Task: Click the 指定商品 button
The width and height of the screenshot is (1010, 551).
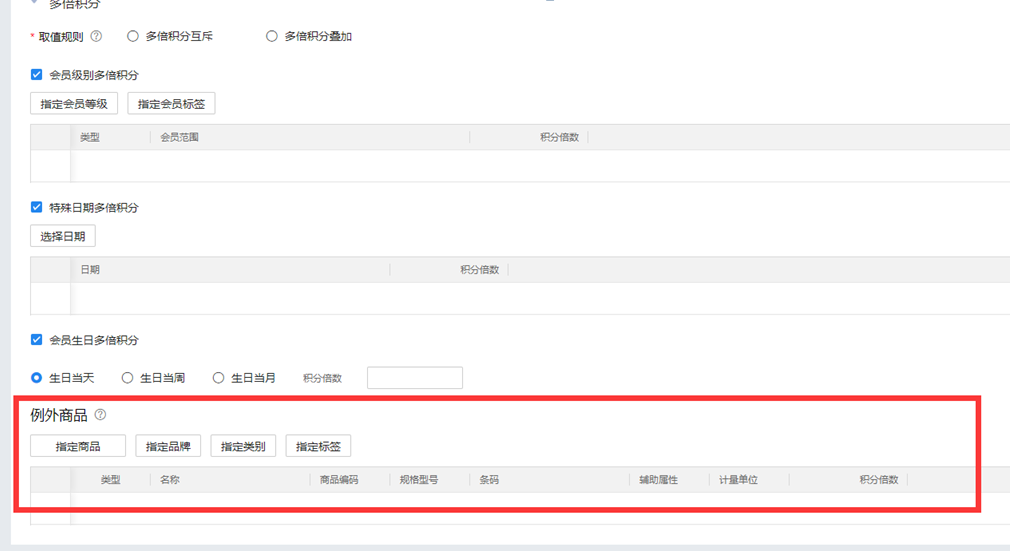Action: click(x=78, y=446)
